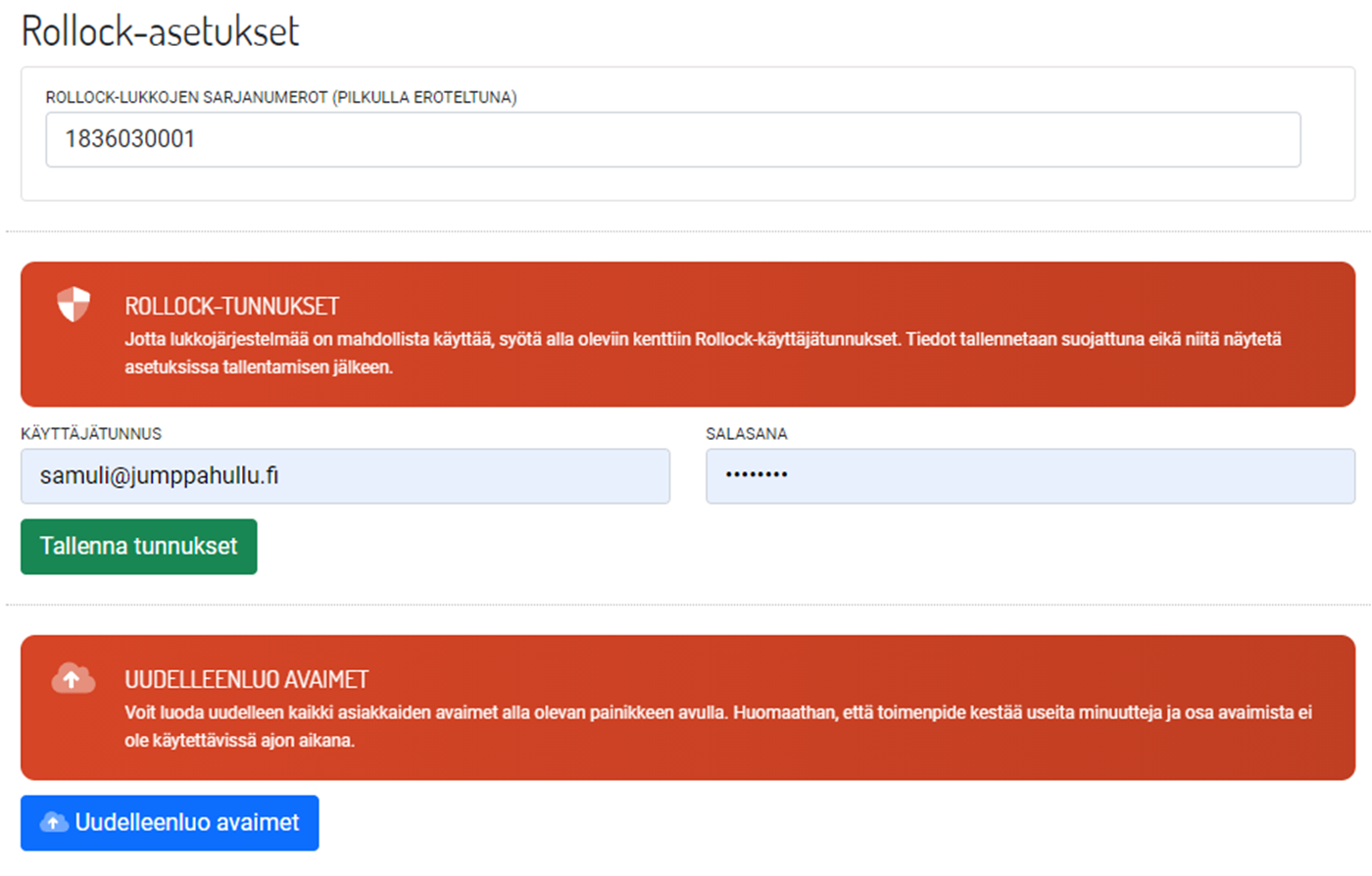Click the dotted divider below Tallenna tunnukset button
The width and height of the screenshot is (1372, 876).
(x=686, y=605)
